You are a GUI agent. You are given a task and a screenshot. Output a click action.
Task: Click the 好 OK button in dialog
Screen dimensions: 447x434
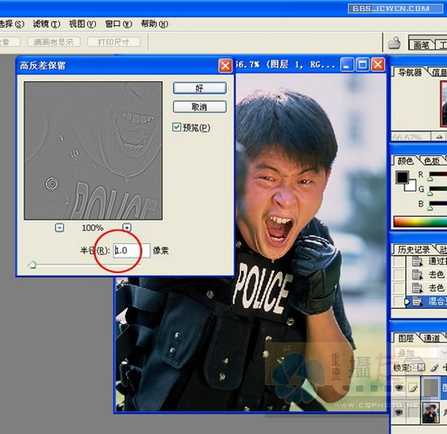(x=200, y=88)
